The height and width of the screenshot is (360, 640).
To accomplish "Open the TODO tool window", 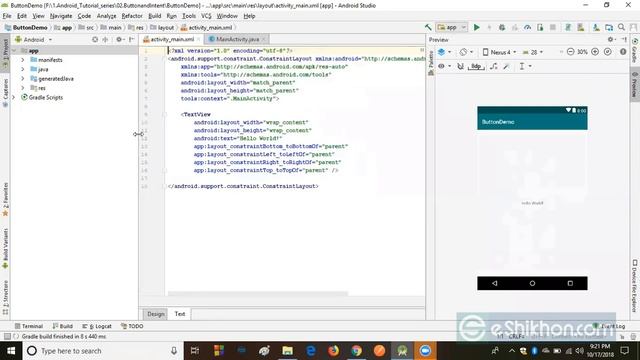I will [132, 326].
